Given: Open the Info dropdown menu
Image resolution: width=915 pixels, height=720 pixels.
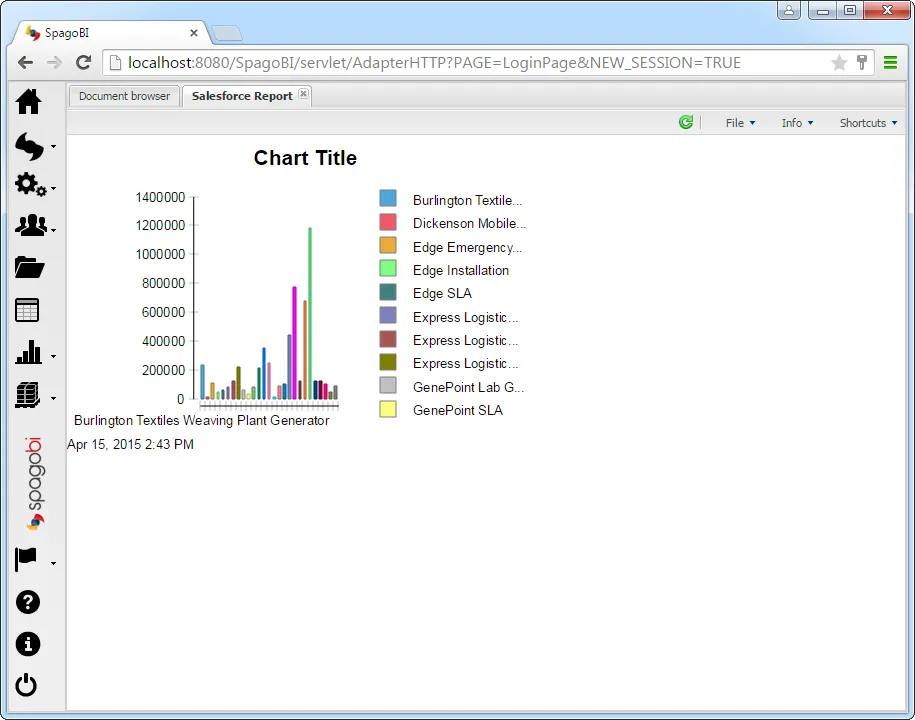Looking at the screenshot, I should coord(795,122).
